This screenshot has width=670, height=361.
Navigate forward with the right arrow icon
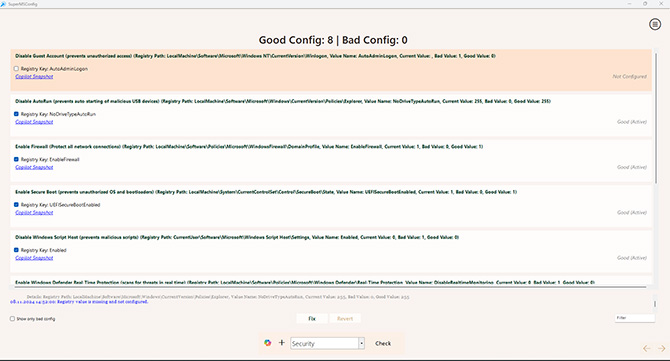[x=661, y=349]
